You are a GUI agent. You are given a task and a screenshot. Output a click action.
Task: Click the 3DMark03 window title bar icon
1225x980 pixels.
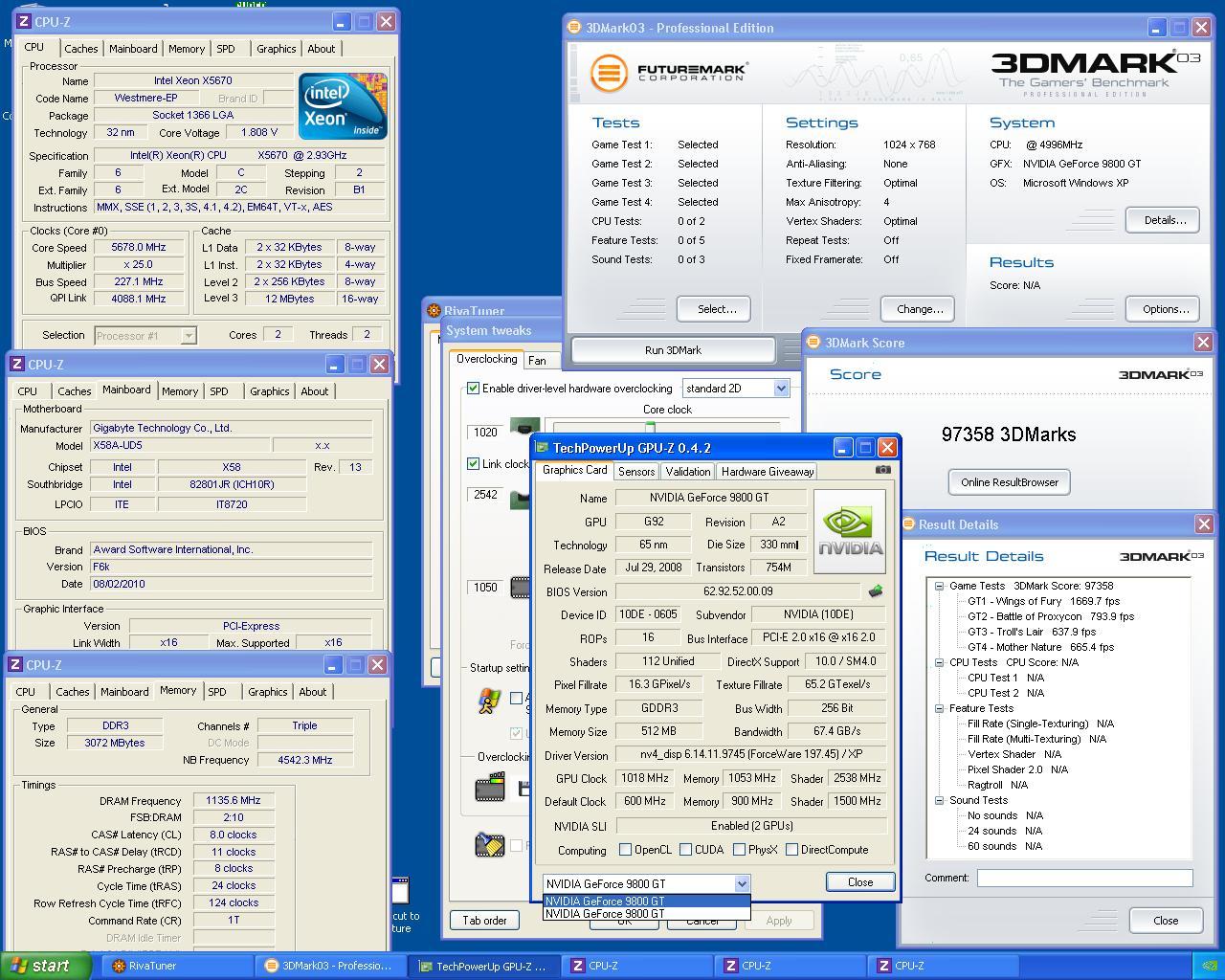(574, 28)
